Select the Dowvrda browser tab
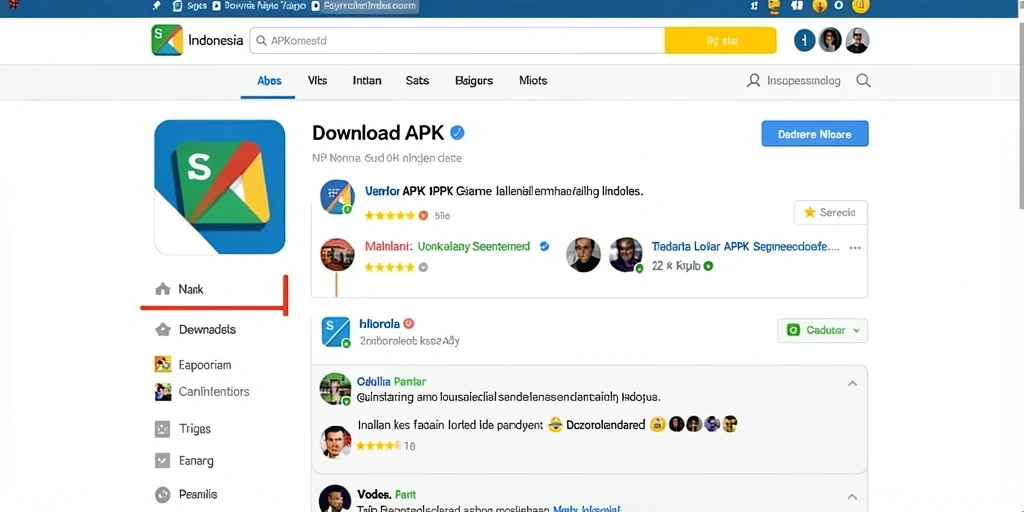Viewport: 1024px width, 512px height. point(259,6)
